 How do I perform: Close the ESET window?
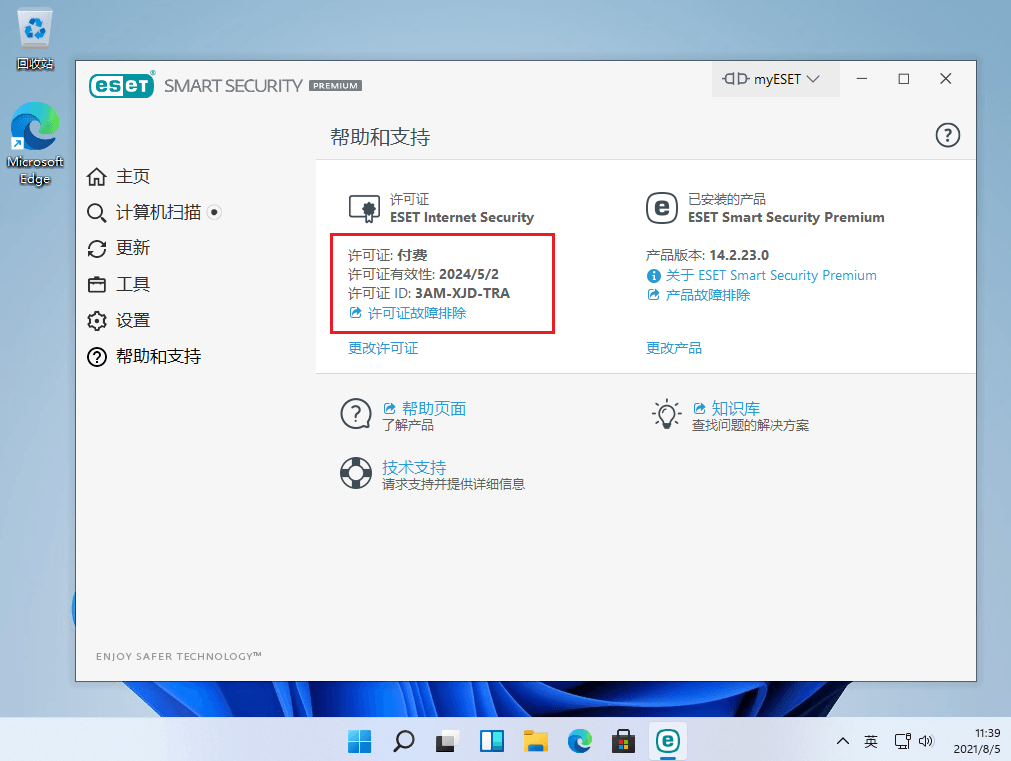pyautogui.click(x=946, y=79)
